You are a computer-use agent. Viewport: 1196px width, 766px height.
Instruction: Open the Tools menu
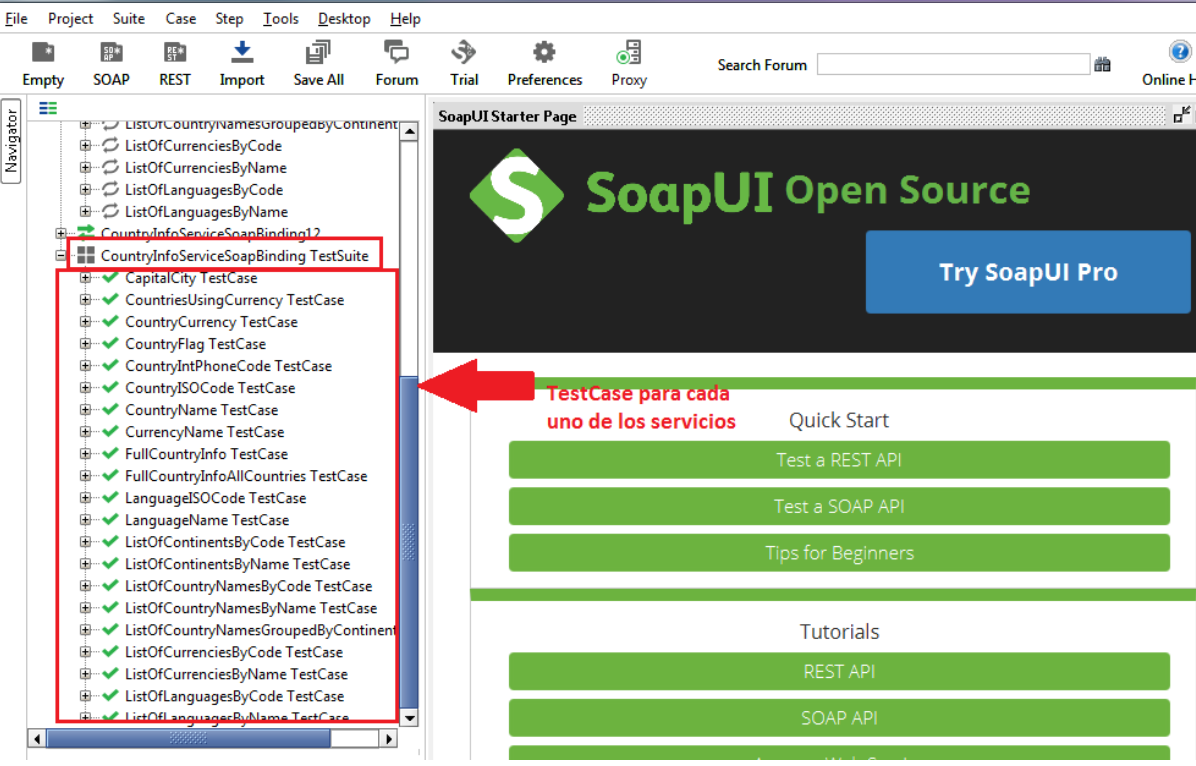(x=280, y=18)
